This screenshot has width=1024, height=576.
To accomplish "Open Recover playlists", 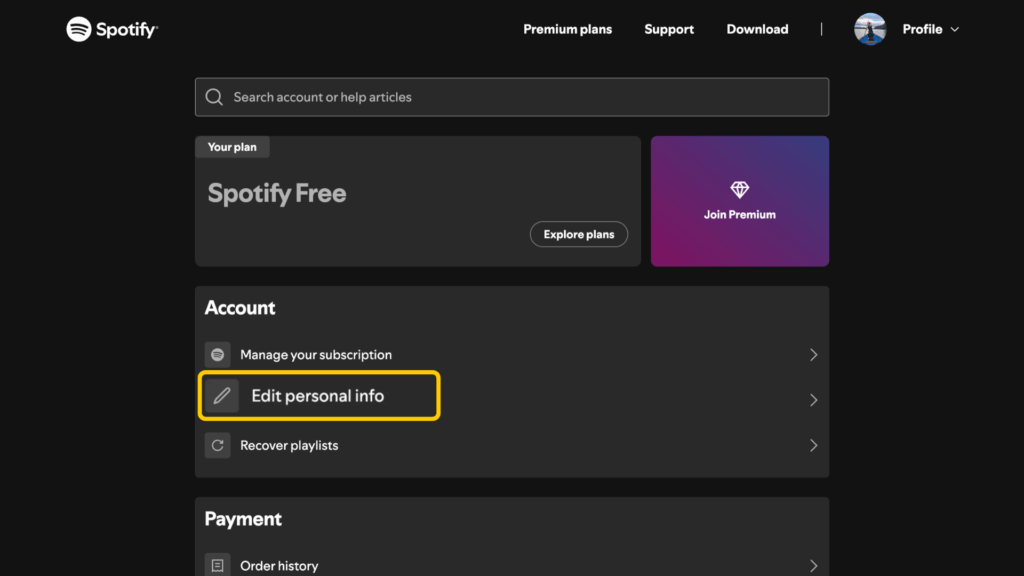I will (511, 445).
